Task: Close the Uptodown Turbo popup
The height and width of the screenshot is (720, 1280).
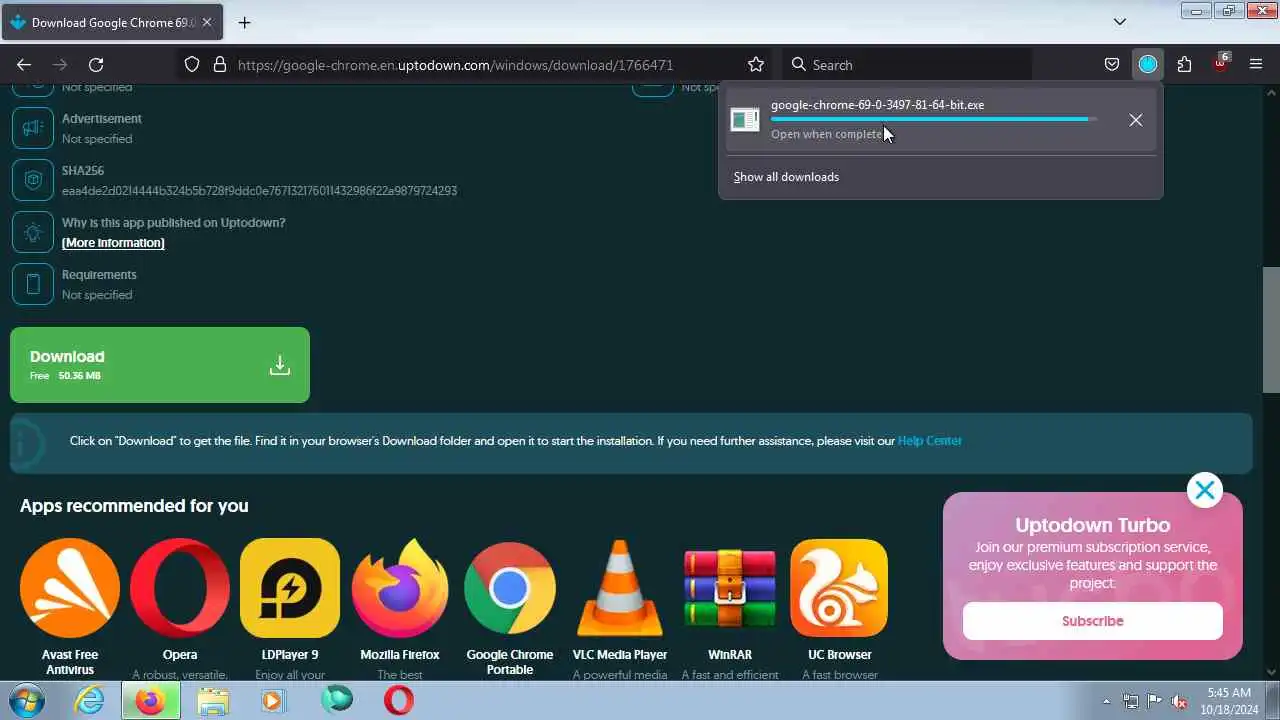Action: pos(1205,490)
